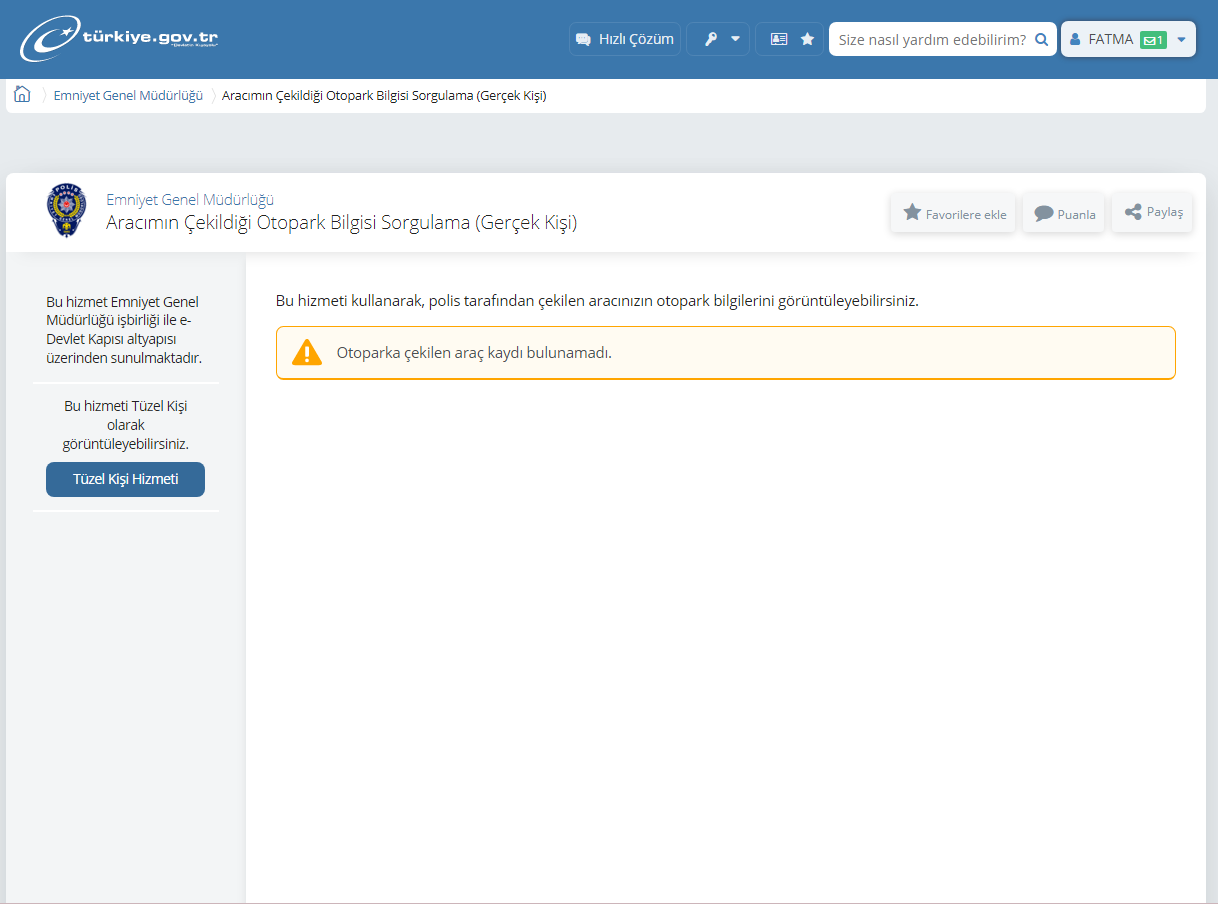The width and height of the screenshot is (1218, 904).
Task: Focus the 'Size nasıl yardım edebilirim?' search field
Action: point(930,39)
